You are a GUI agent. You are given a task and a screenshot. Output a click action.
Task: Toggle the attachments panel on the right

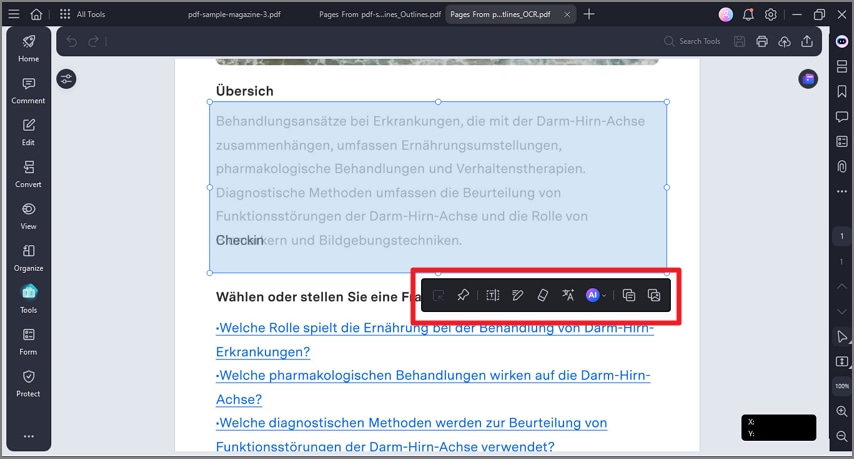841,166
